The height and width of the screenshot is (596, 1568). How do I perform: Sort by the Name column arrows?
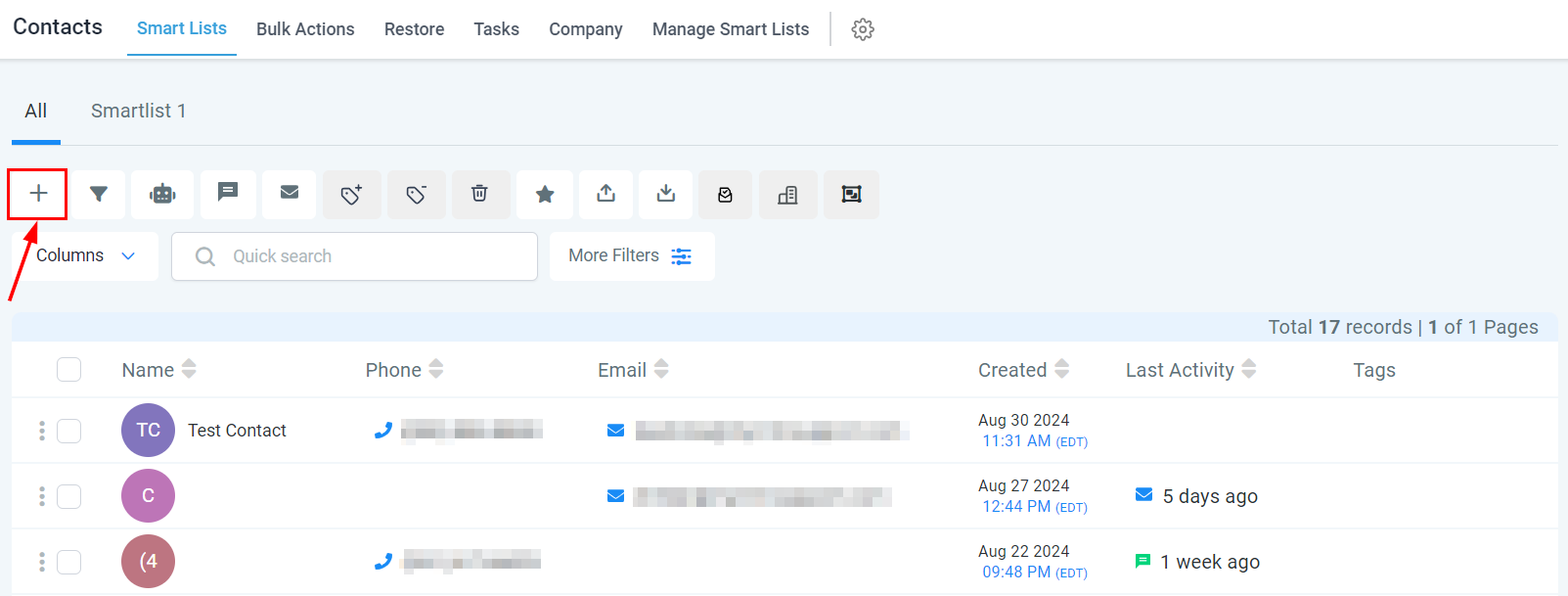pos(189,369)
